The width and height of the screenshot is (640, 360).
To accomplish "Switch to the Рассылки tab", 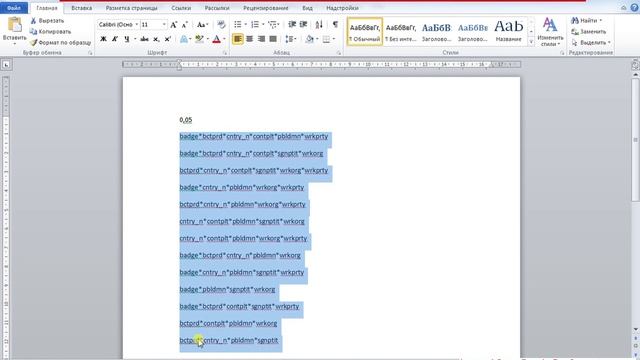I will [x=217, y=8].
